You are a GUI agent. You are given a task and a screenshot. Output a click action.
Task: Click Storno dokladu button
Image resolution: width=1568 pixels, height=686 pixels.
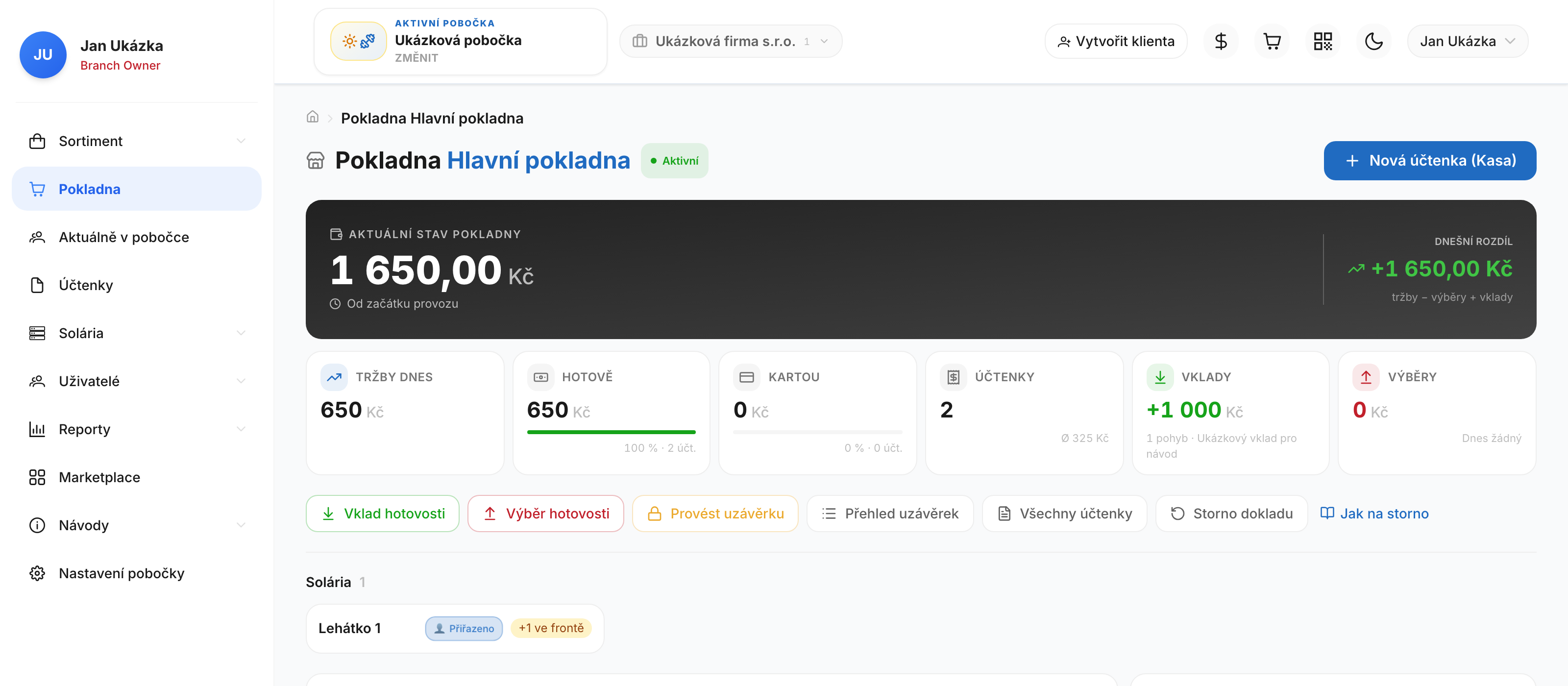click(1231, 514)
